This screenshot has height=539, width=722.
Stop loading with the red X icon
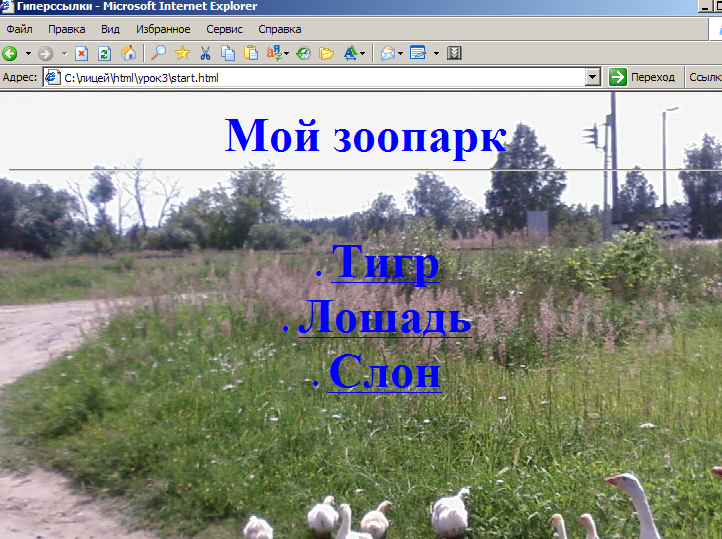[82, 53]
